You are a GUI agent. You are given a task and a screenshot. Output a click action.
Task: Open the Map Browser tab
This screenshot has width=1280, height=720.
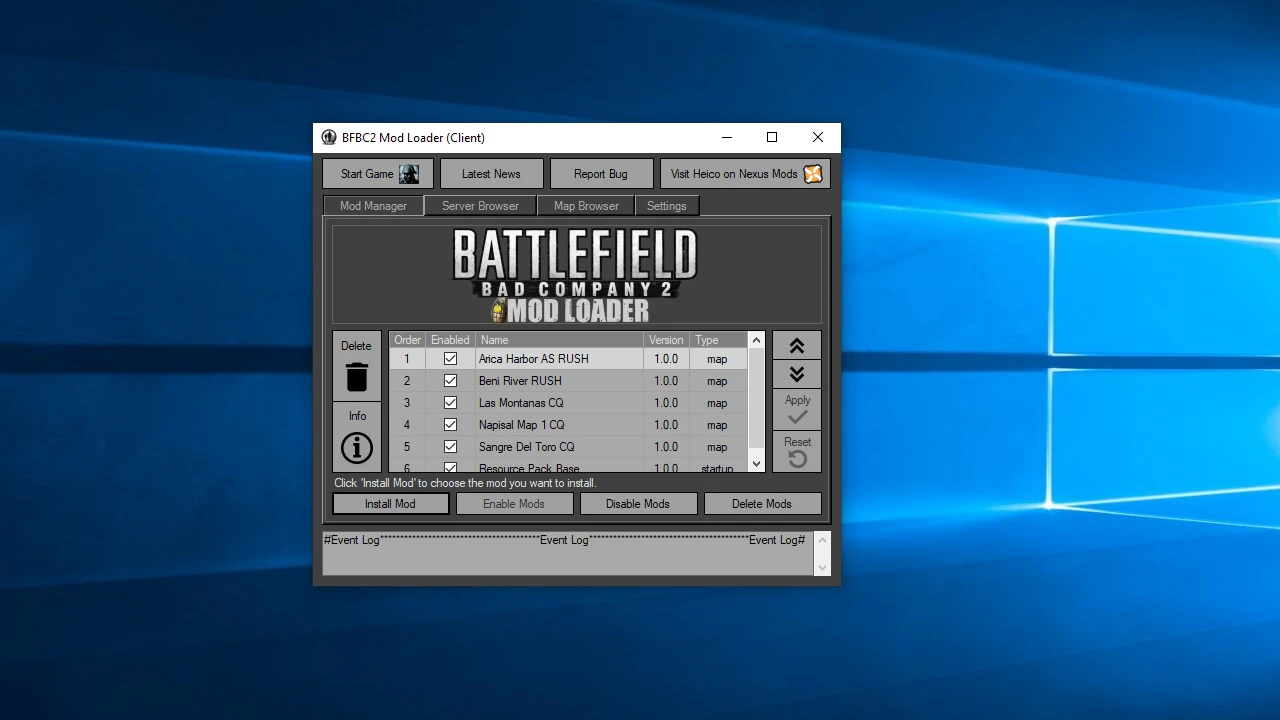(586, 206)
